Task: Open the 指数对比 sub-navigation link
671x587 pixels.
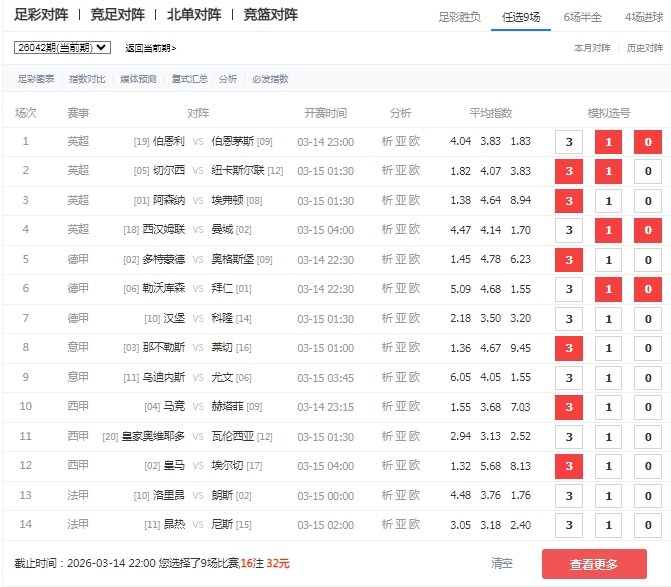Action: [x=87, y=79]
